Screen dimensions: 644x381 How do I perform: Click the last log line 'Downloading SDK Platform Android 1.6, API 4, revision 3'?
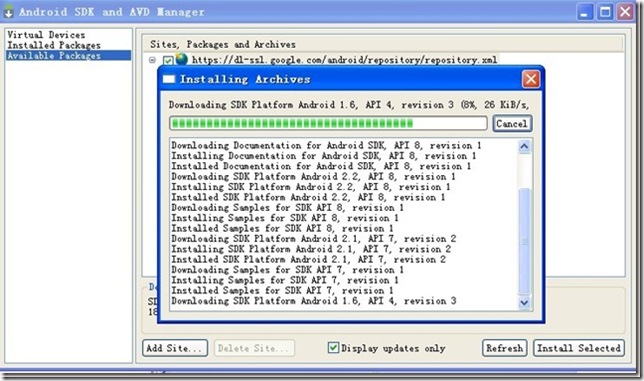coord(314,301)
